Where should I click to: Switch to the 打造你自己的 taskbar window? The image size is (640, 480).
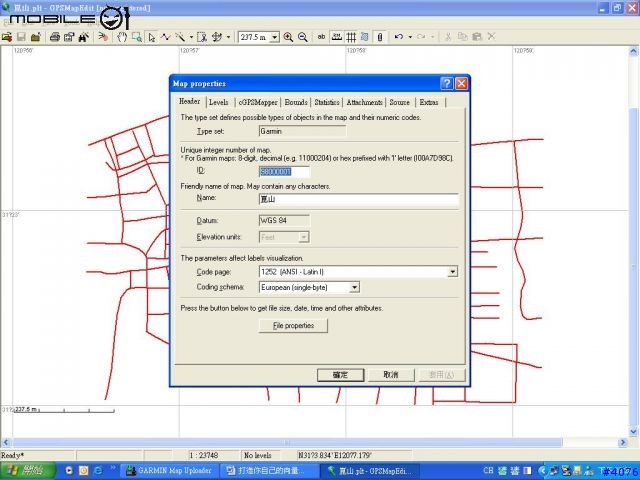269,471
